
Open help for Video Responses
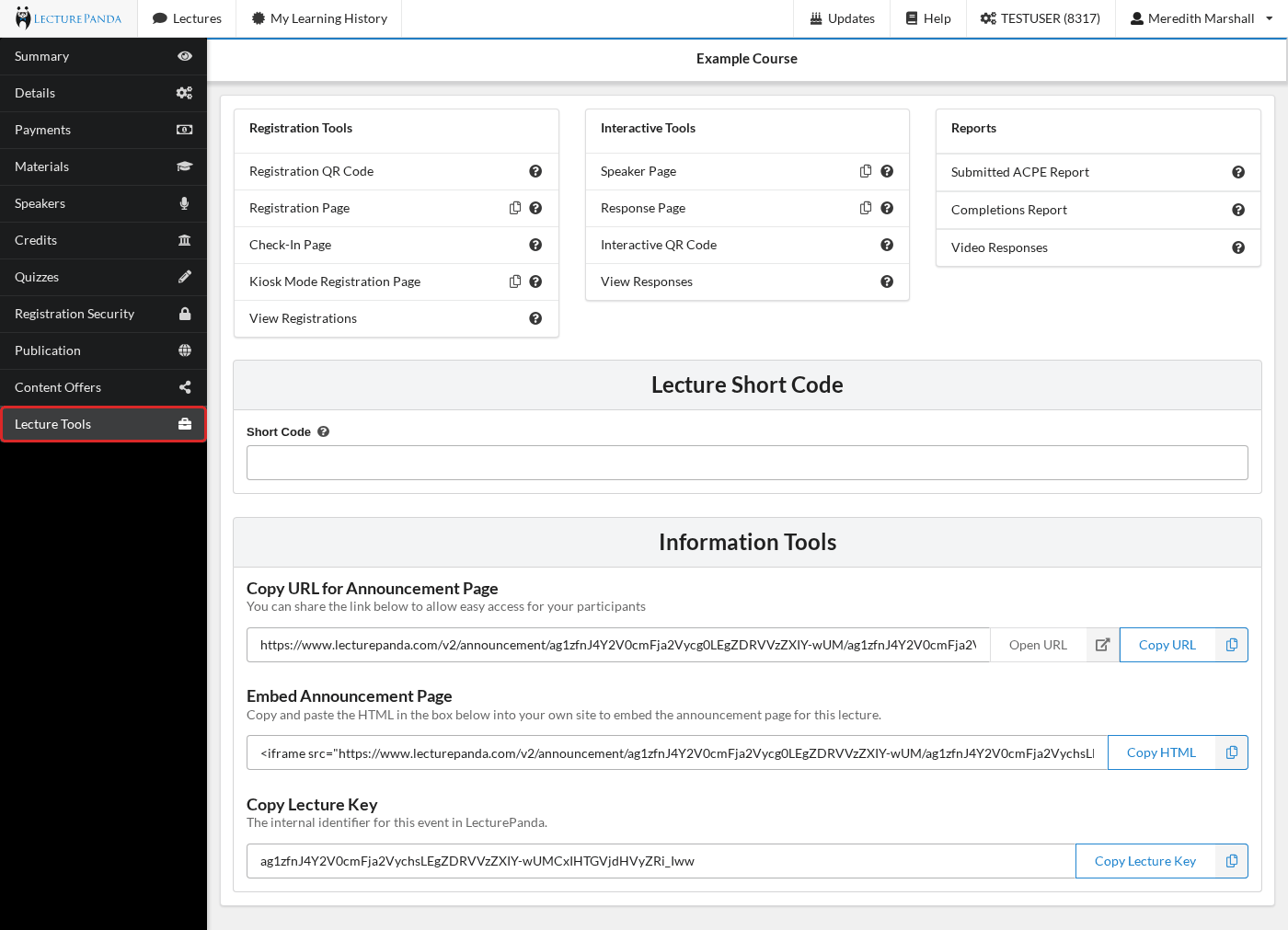1238,247
